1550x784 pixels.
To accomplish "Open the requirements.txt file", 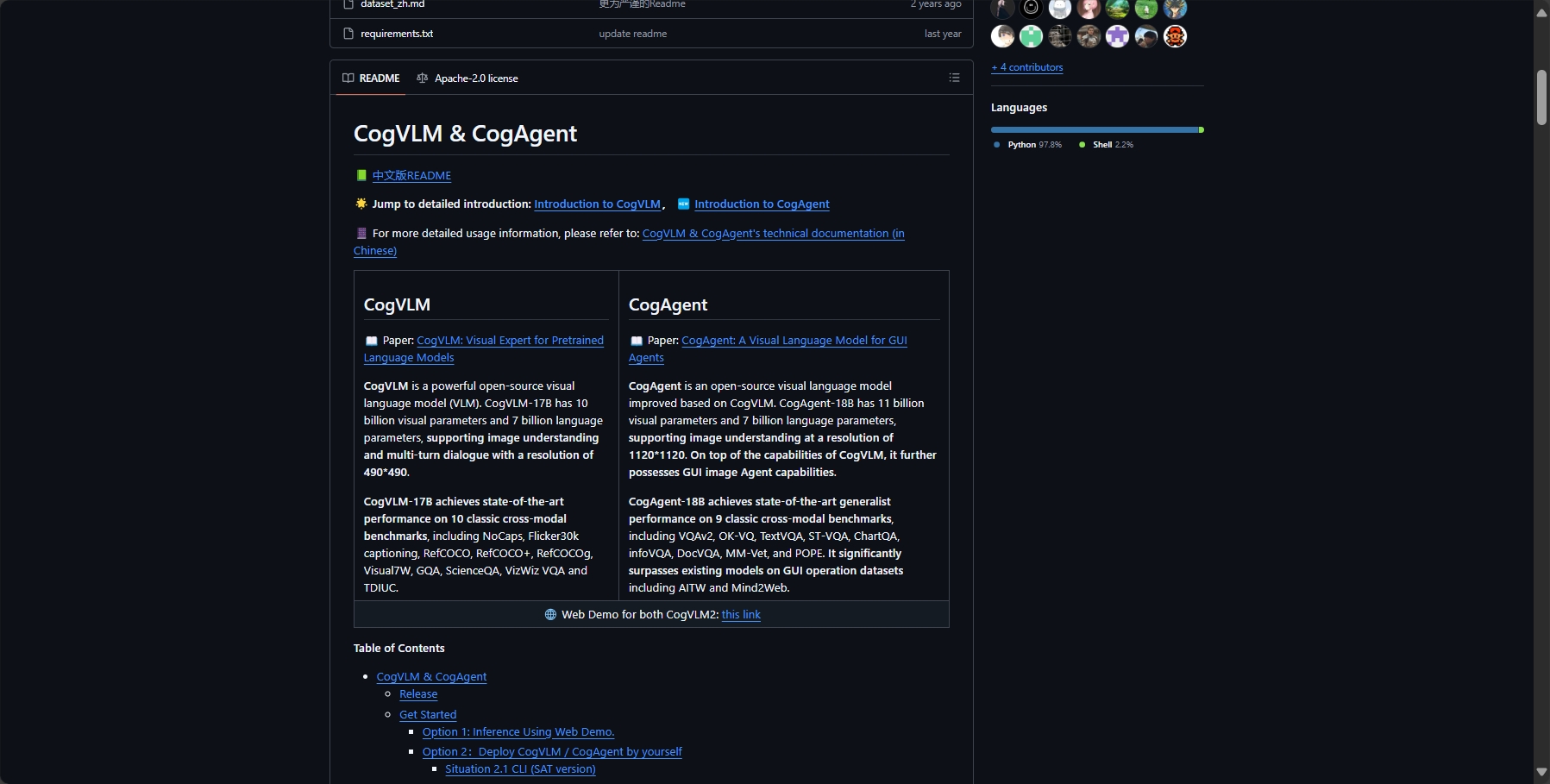I will tap(397, 34).
